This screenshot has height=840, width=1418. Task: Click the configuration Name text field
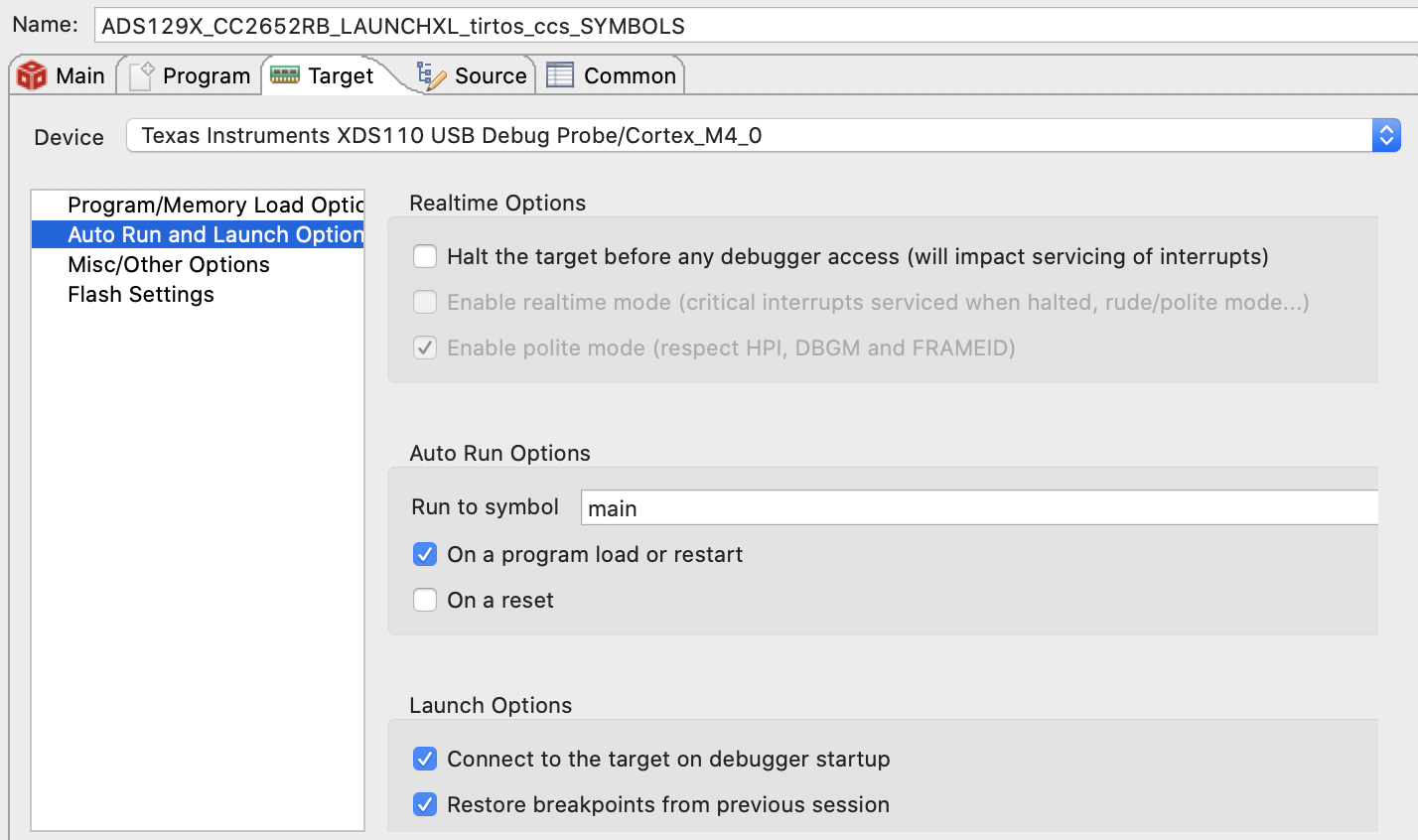click(756, 26)
